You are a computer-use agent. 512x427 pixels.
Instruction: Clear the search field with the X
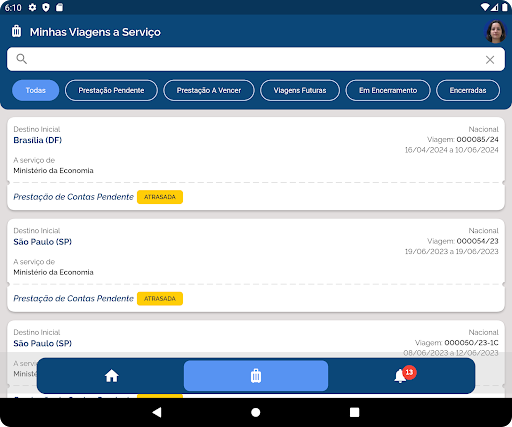[x=490, y=60]
